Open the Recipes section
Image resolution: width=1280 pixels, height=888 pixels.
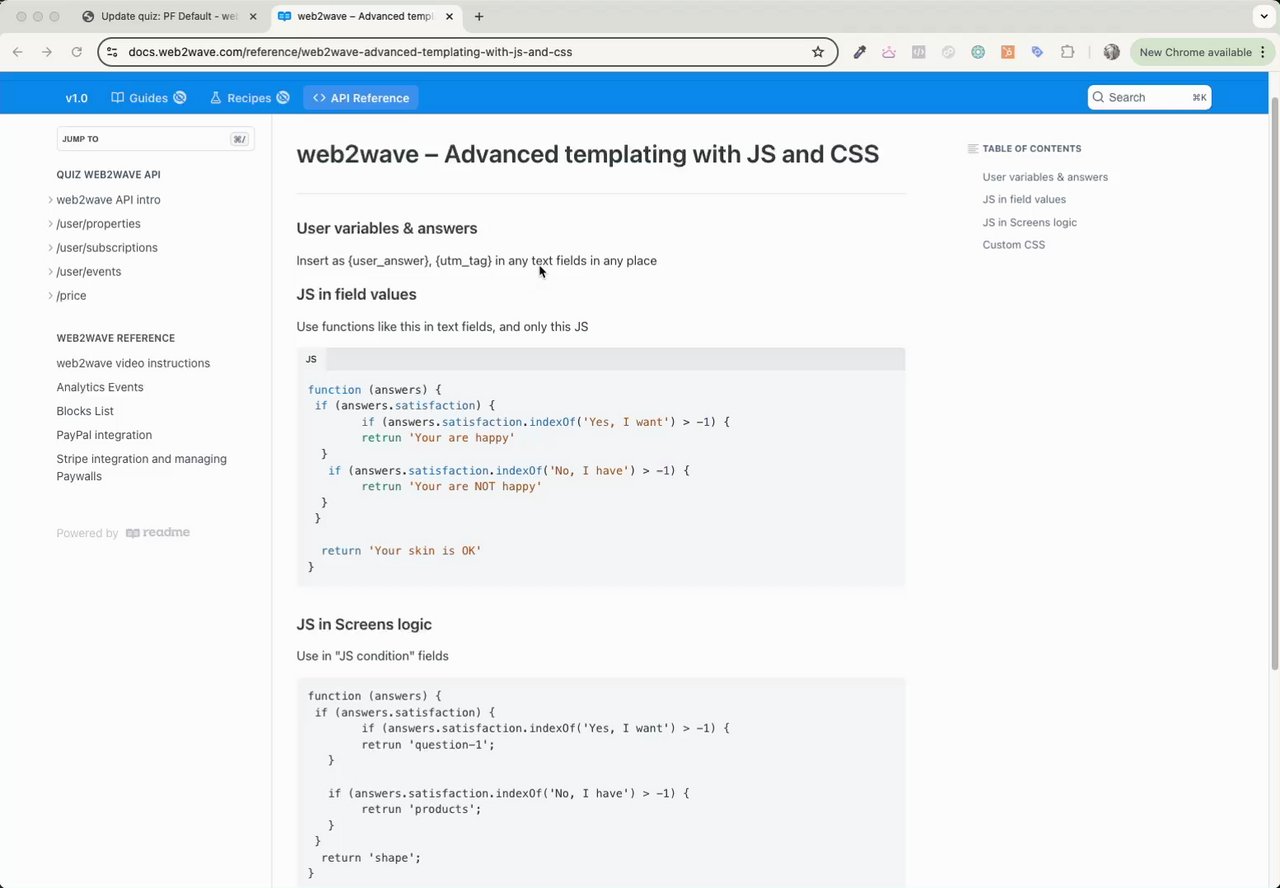pos(249,98)
